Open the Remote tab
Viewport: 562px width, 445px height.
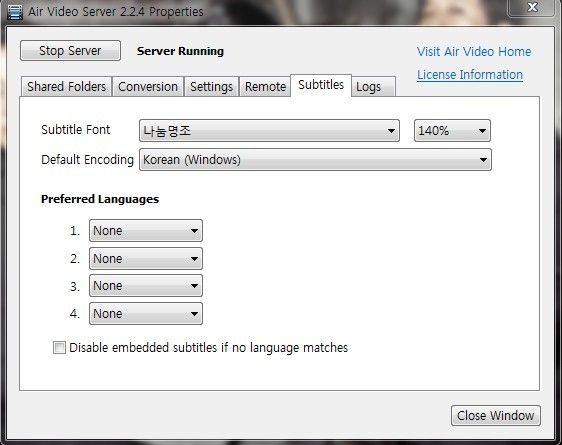[265, 87]
